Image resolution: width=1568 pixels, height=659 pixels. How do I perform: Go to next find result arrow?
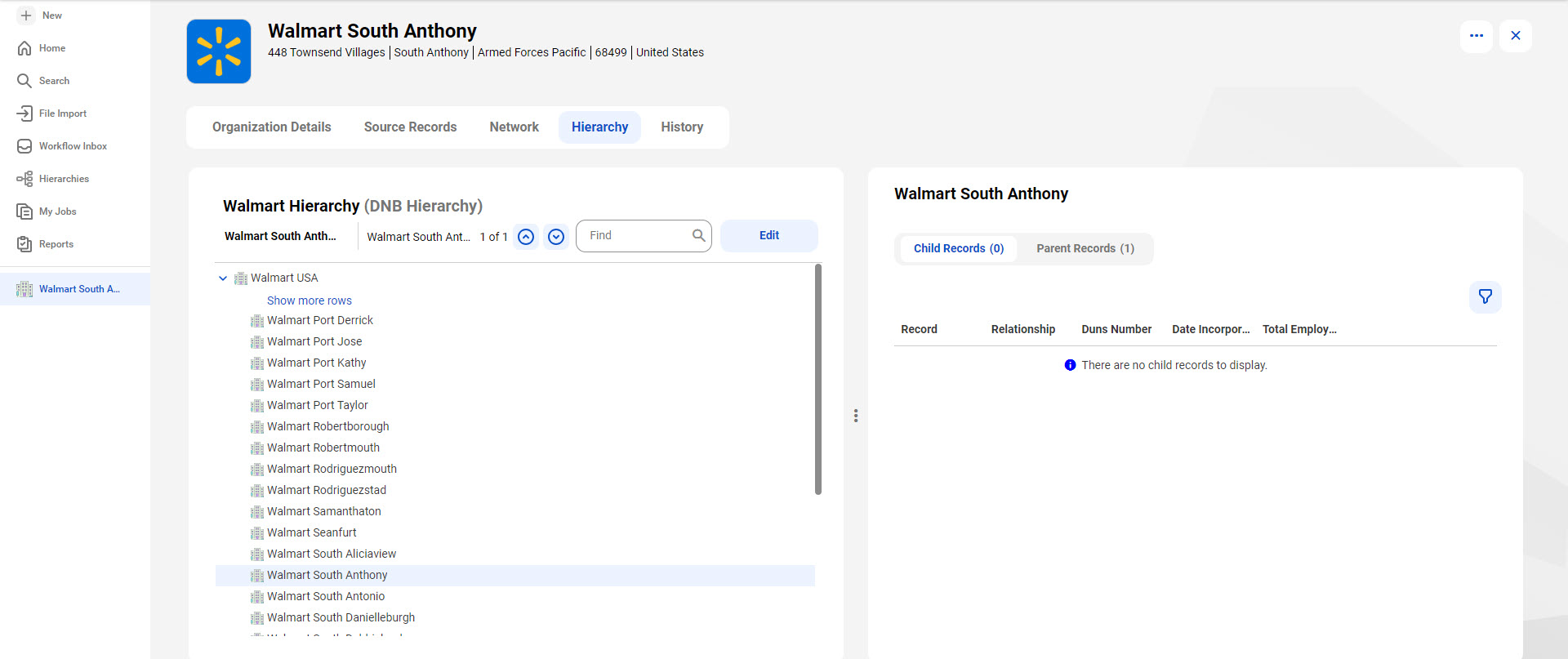tap(556, 237)
